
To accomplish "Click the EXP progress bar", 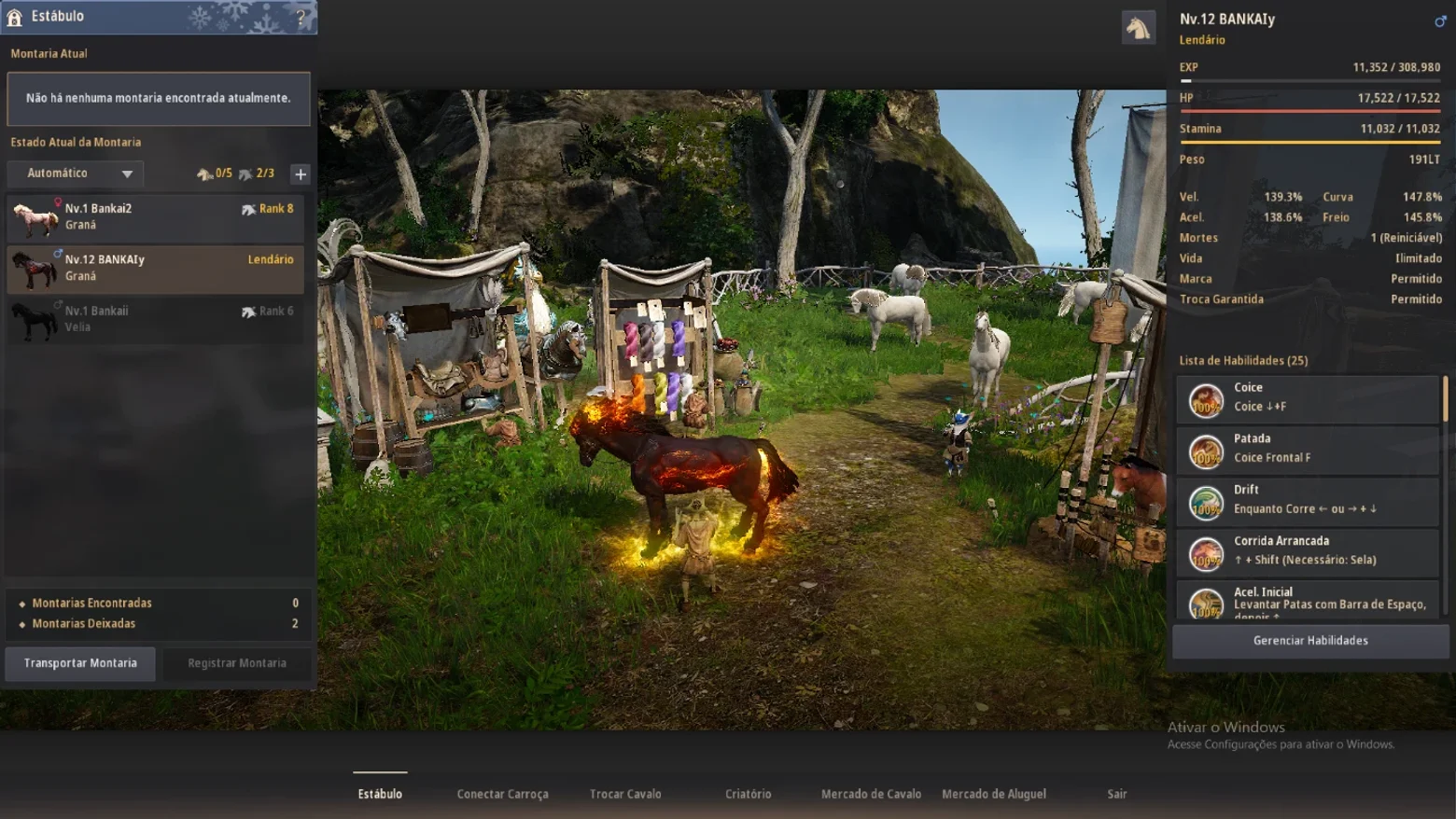I will pyautogui.click(x=1310, y=80).
